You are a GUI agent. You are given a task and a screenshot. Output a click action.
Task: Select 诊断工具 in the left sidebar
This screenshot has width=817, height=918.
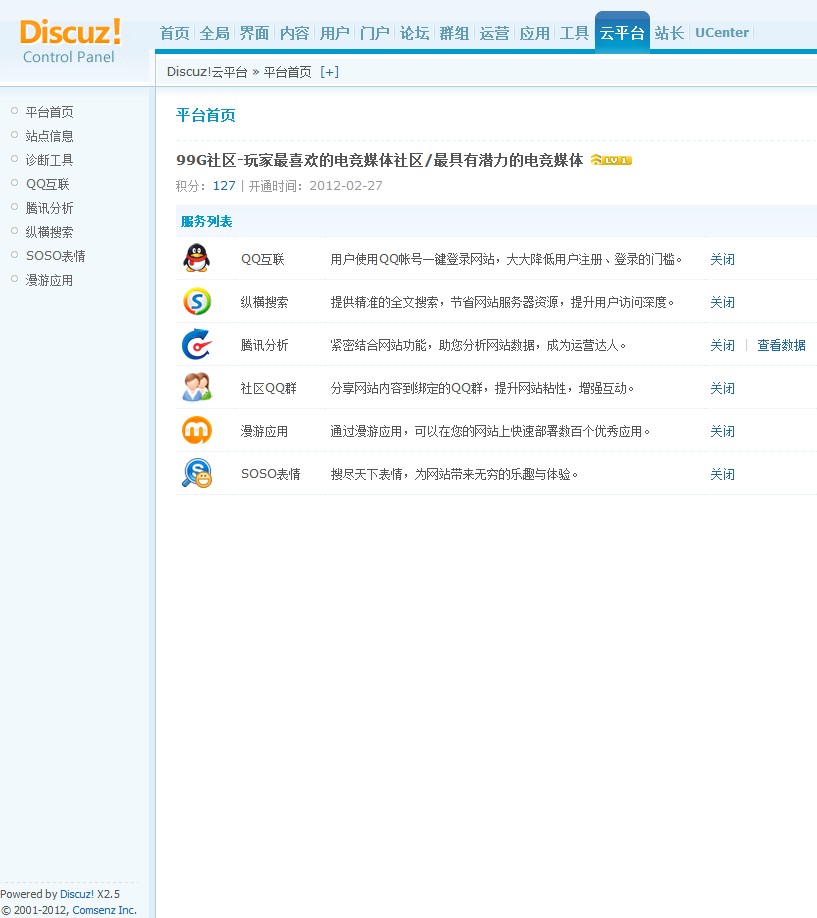tap(50, 160)
